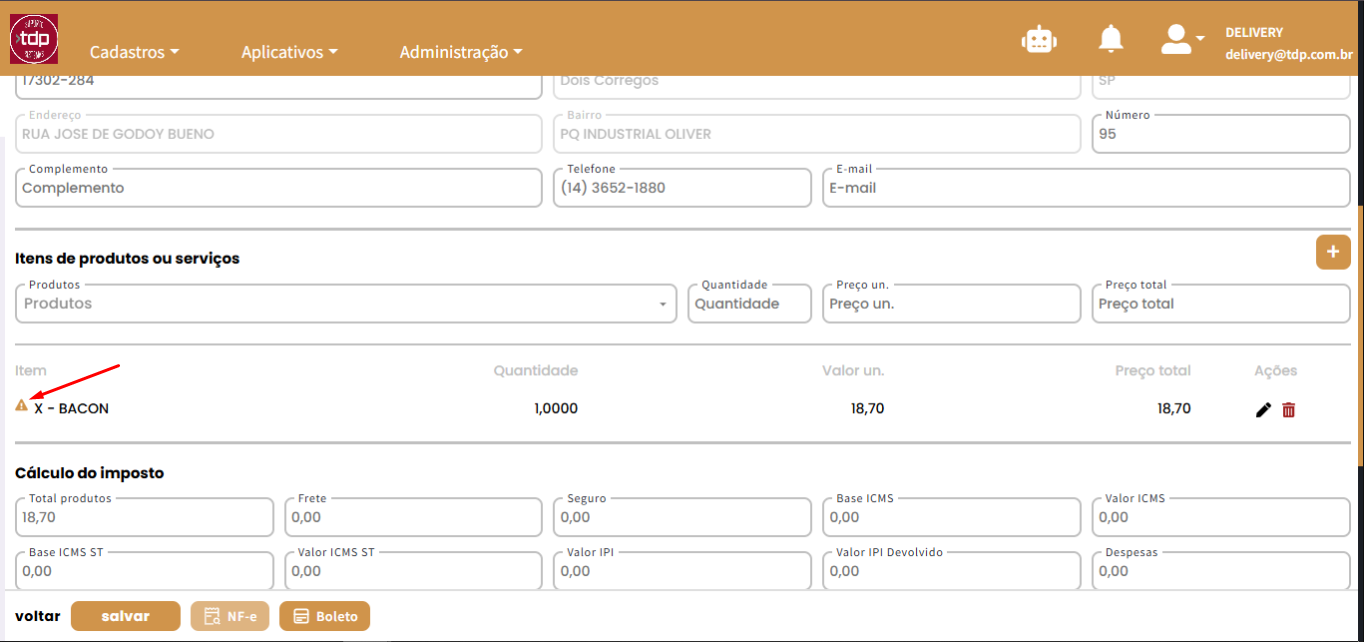Open the robot assistant icon
Viewport: 1364px width, 642px height.
click(x=1039, y=39)
